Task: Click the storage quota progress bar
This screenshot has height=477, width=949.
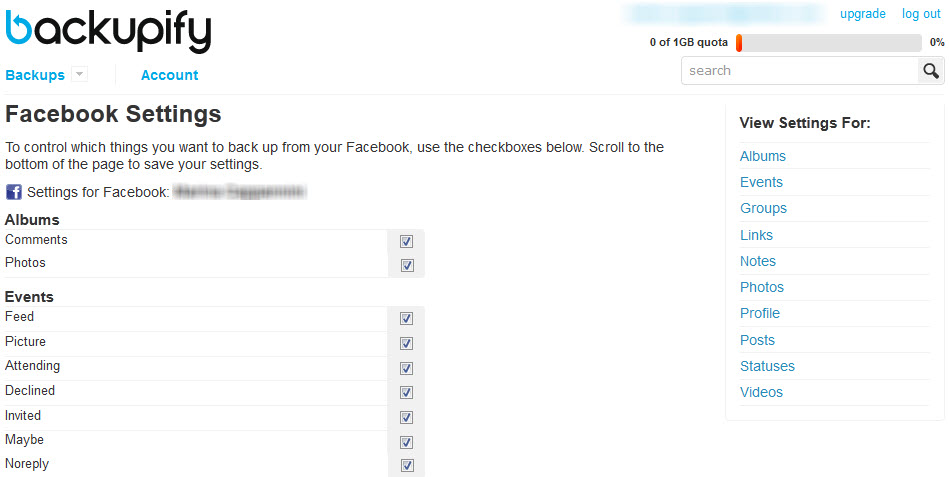Action: point(828,43)
